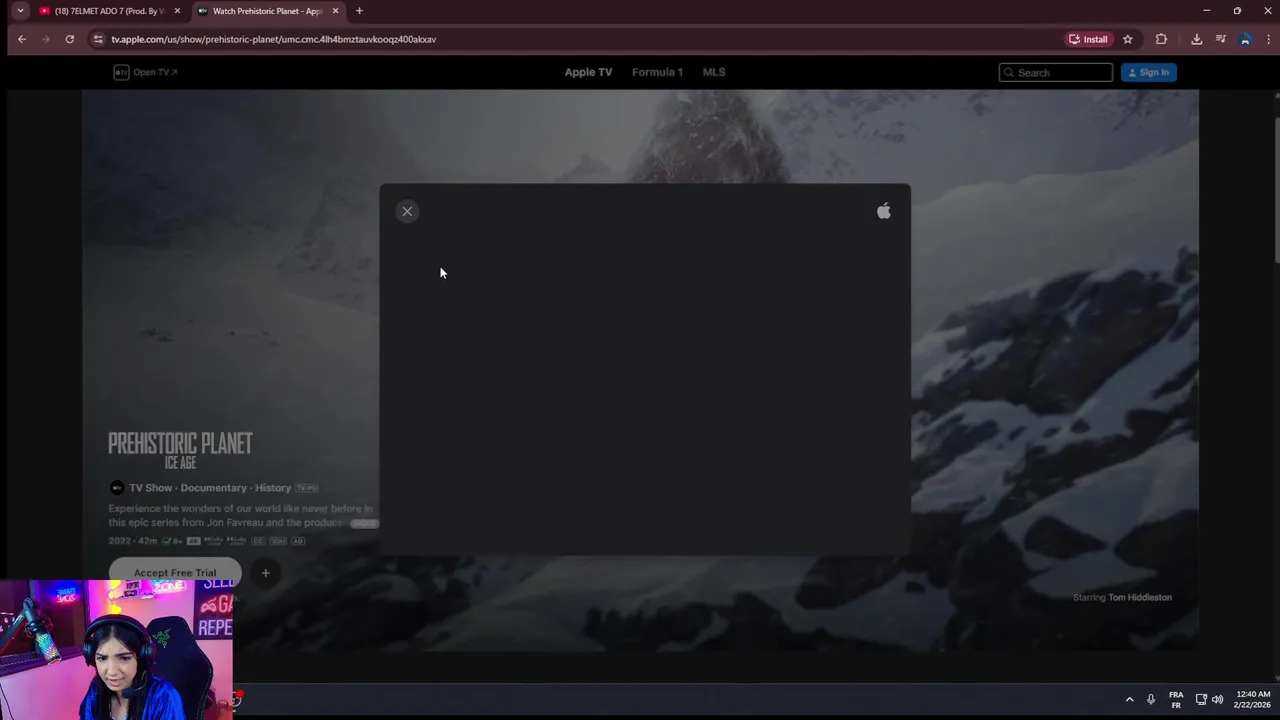Go back to the previous page
The image size is (1280, 720).
tap(22, 39)
